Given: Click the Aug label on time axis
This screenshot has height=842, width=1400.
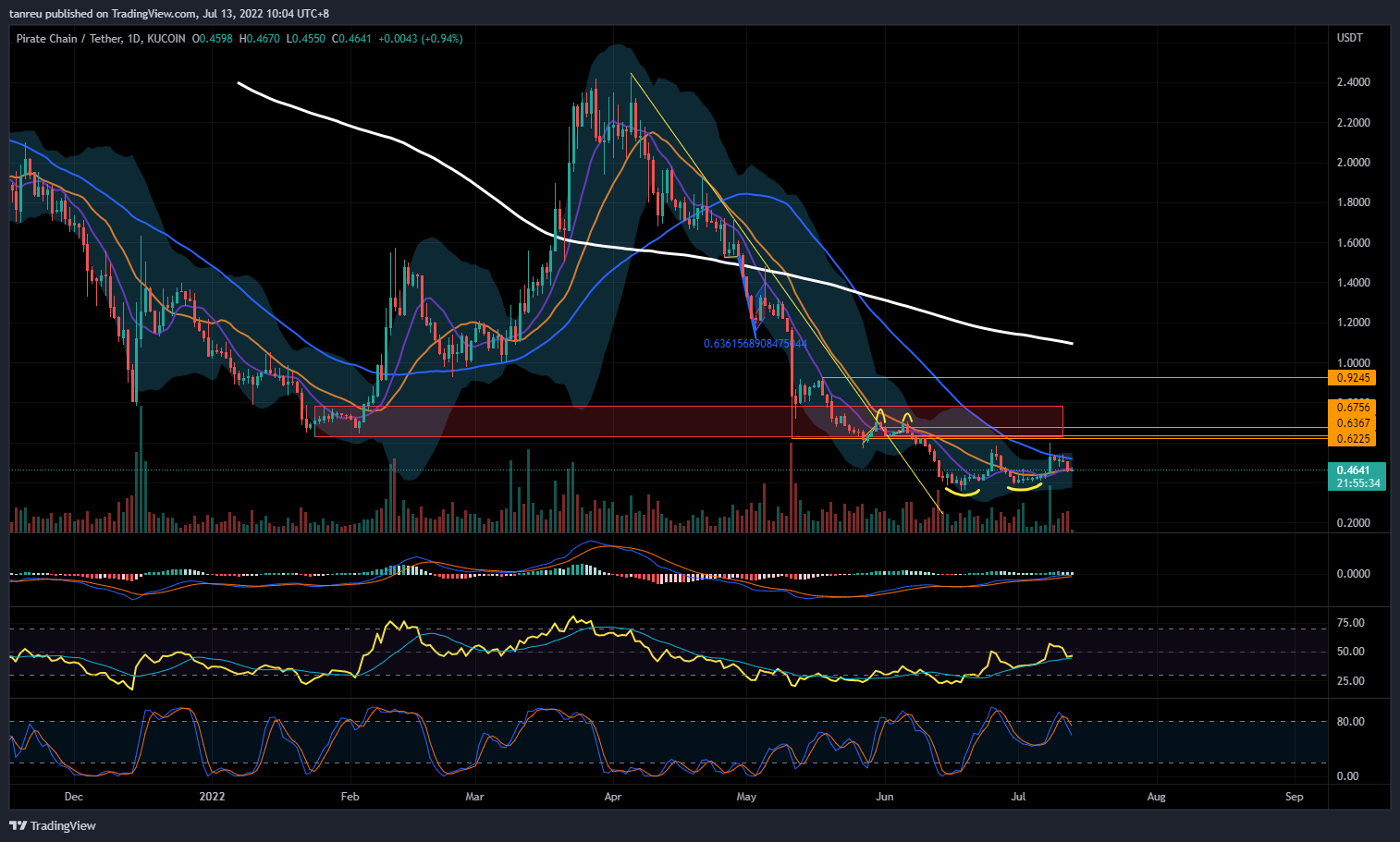Looking at the screenshot, I should click(1156, 797).
